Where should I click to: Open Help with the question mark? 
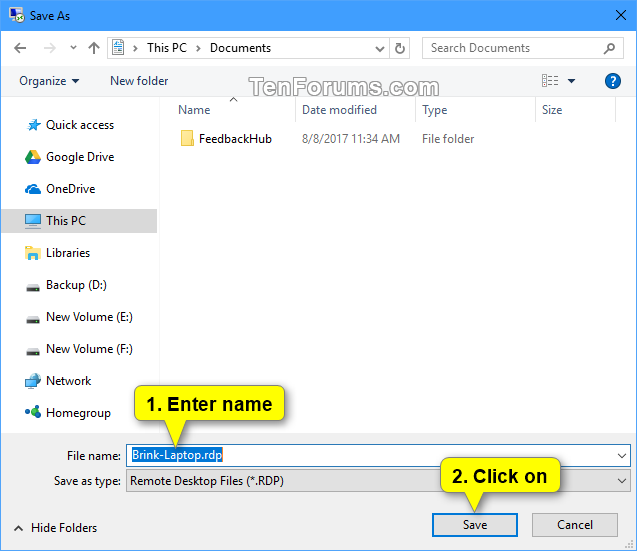(612, 81)
